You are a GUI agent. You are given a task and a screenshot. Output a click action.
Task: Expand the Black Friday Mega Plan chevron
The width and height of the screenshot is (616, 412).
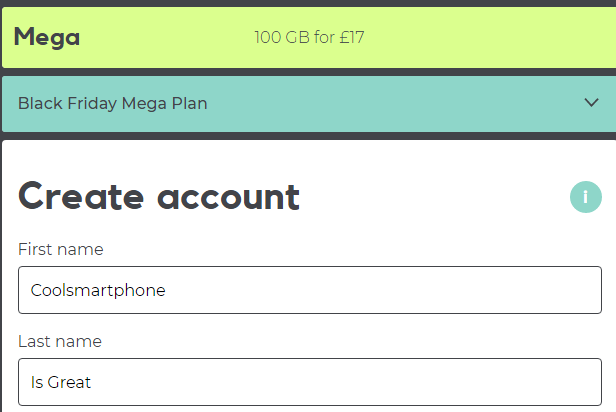click(x=591, y=103)
